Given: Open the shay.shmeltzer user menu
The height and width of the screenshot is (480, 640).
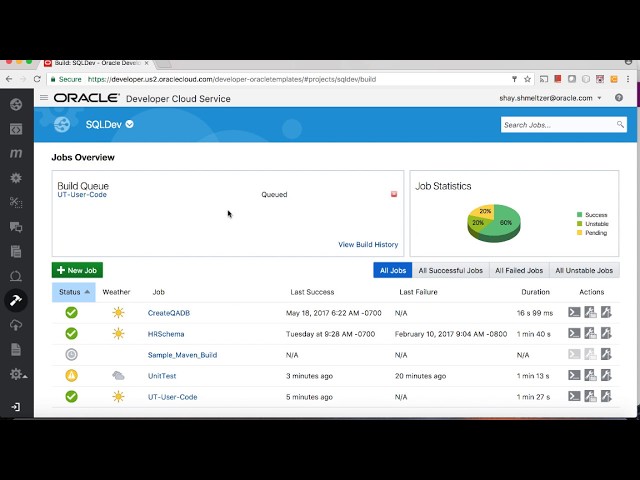Looking at the screenshot, I should (x=550, y=98).
